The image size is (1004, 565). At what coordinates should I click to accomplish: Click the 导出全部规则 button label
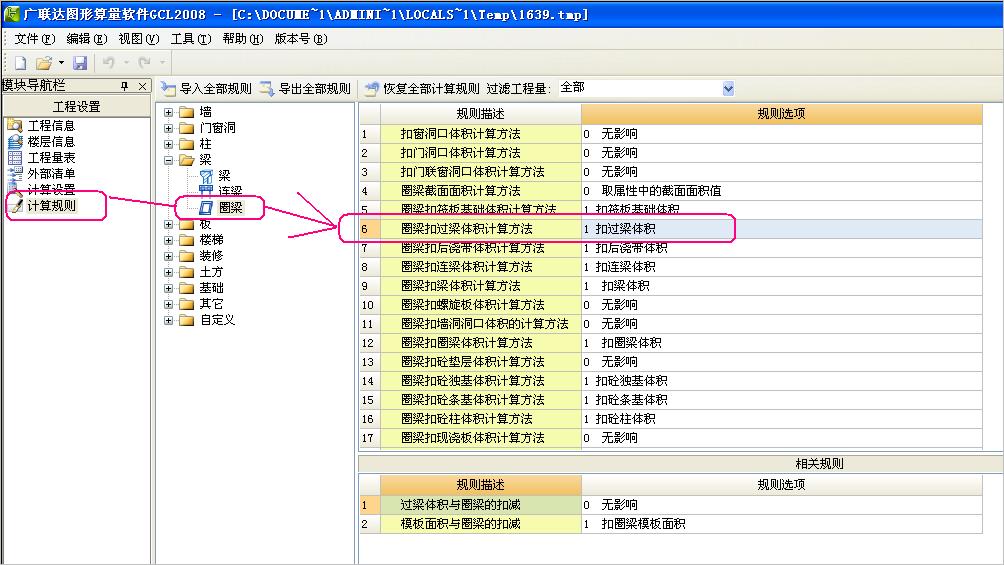[x=314, y=88]
